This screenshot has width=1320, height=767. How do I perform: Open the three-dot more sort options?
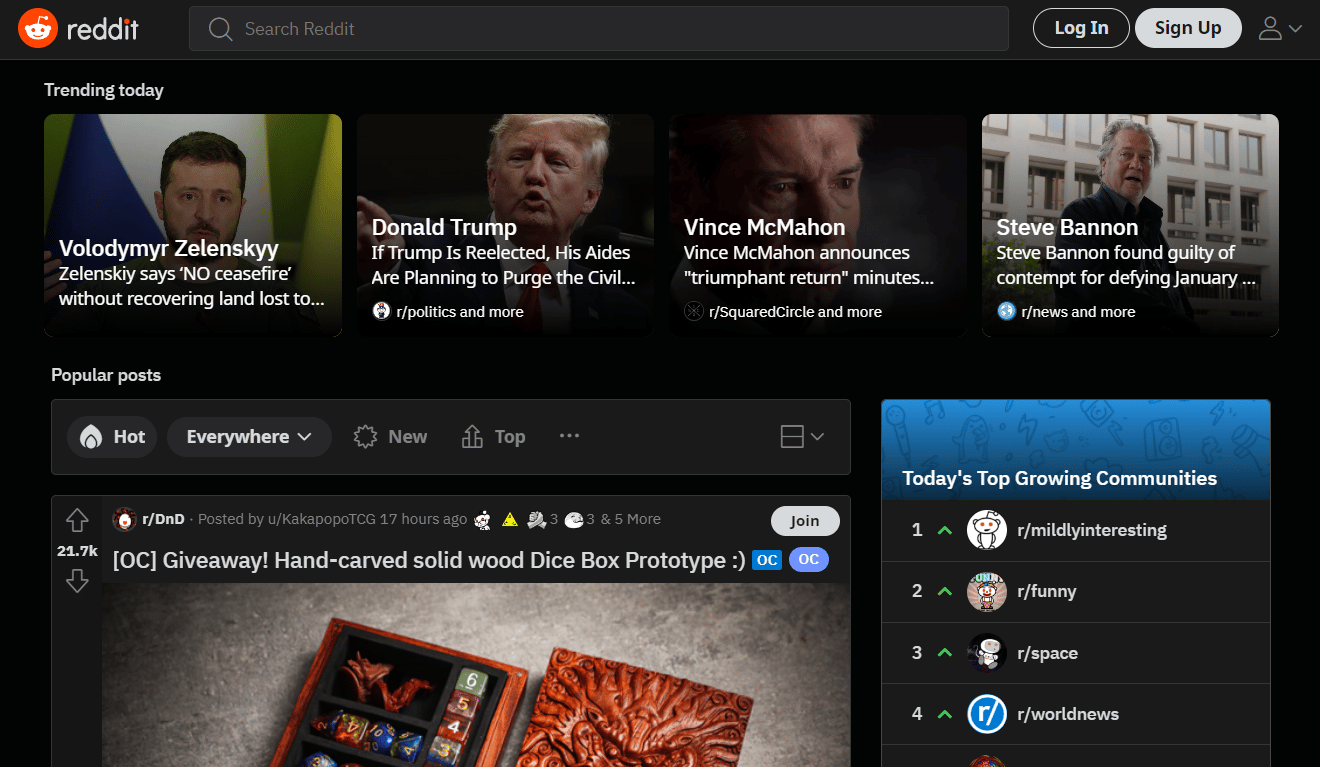click(x=570, y=436)
